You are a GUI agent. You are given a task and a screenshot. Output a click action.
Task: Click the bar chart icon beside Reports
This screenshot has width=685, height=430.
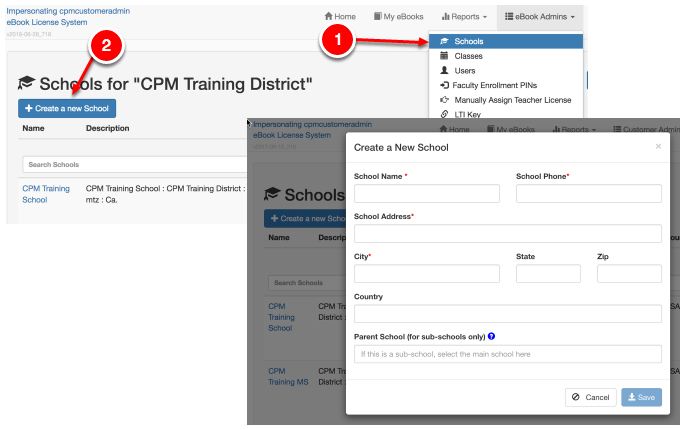pyautogui.click(x=446, y=16)
